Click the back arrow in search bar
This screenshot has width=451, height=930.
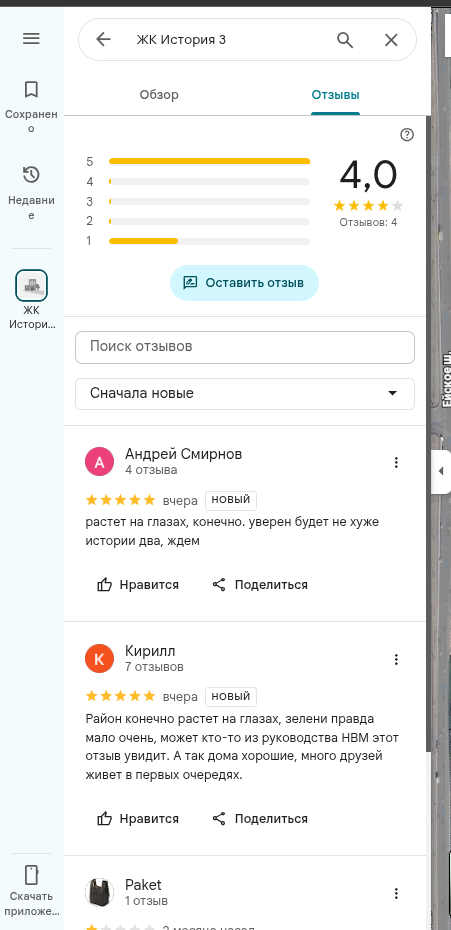(x=103, y=40)
